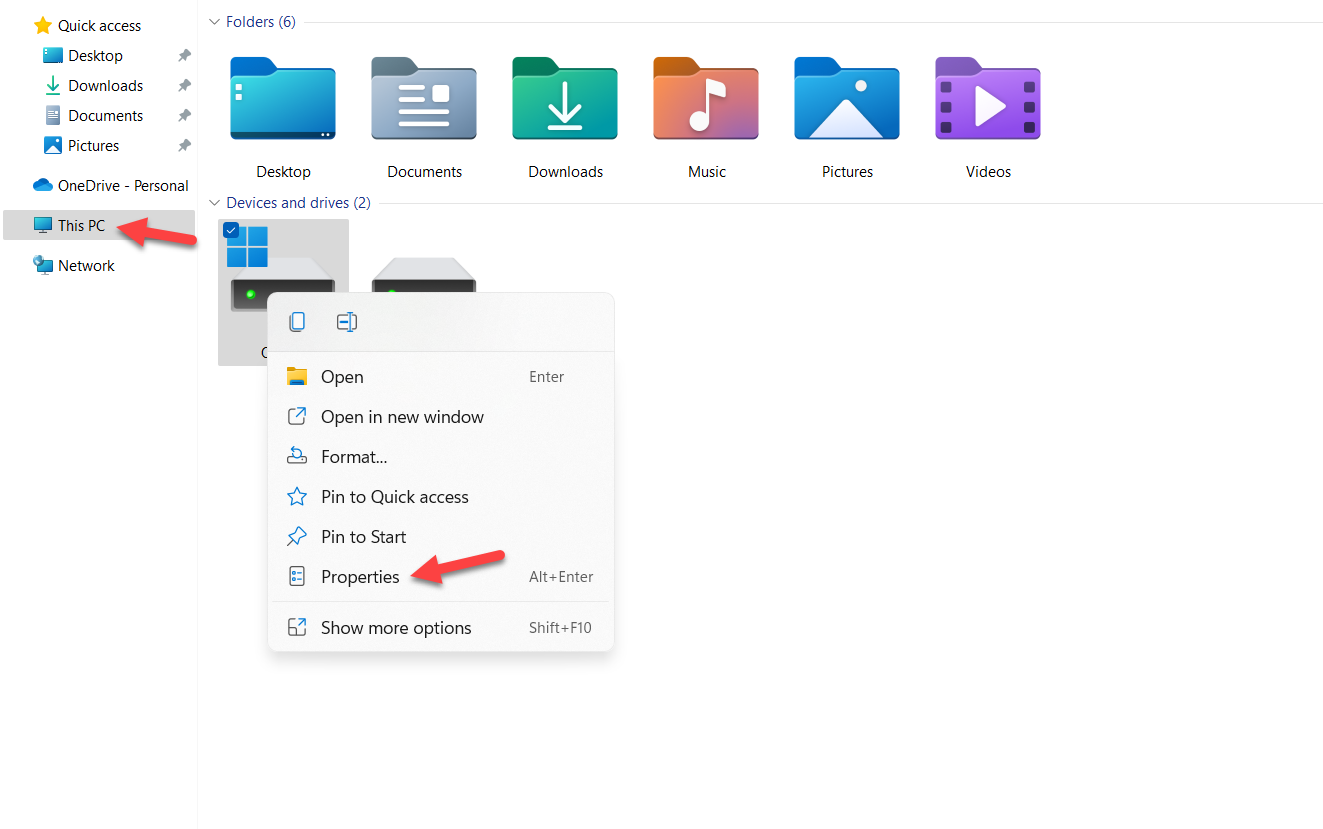Screen dimensions: 1323x829
Task: Open the Pictures folder icon
Action: tap(847, 98)
